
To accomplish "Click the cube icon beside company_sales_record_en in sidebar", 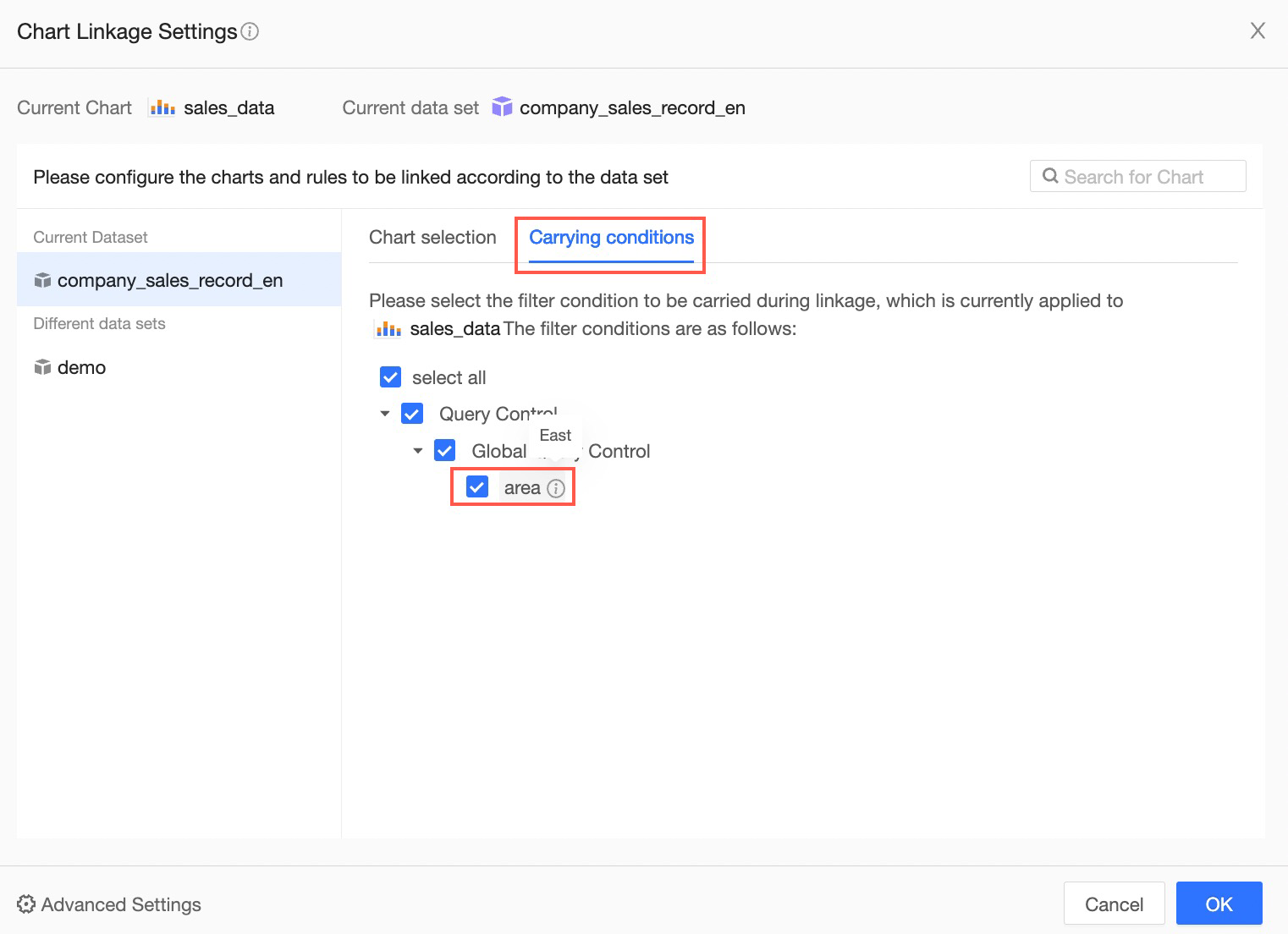I will pos(42,280).
